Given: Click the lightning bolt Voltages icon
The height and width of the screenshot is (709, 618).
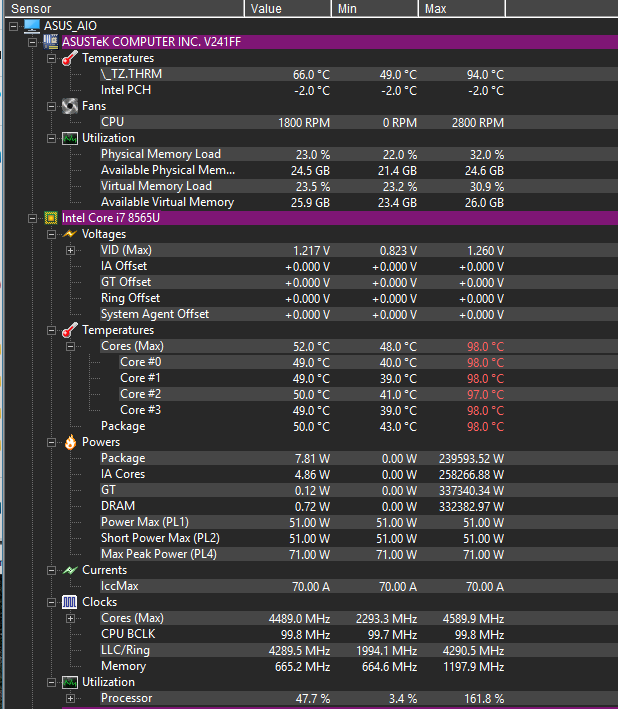Looking at the screenshot, I should coord(70,234).
